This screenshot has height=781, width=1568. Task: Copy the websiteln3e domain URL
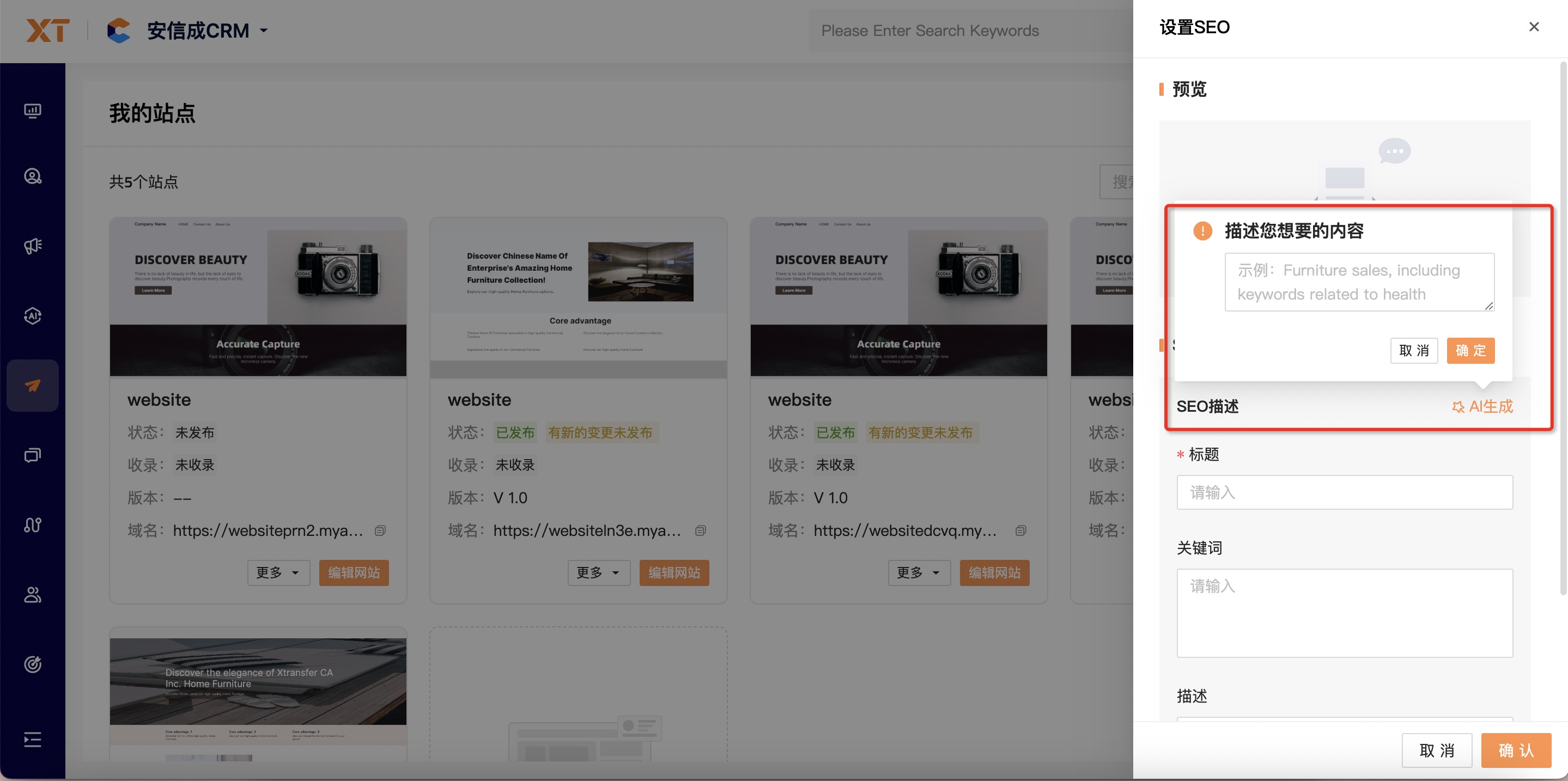pos(700,530)
